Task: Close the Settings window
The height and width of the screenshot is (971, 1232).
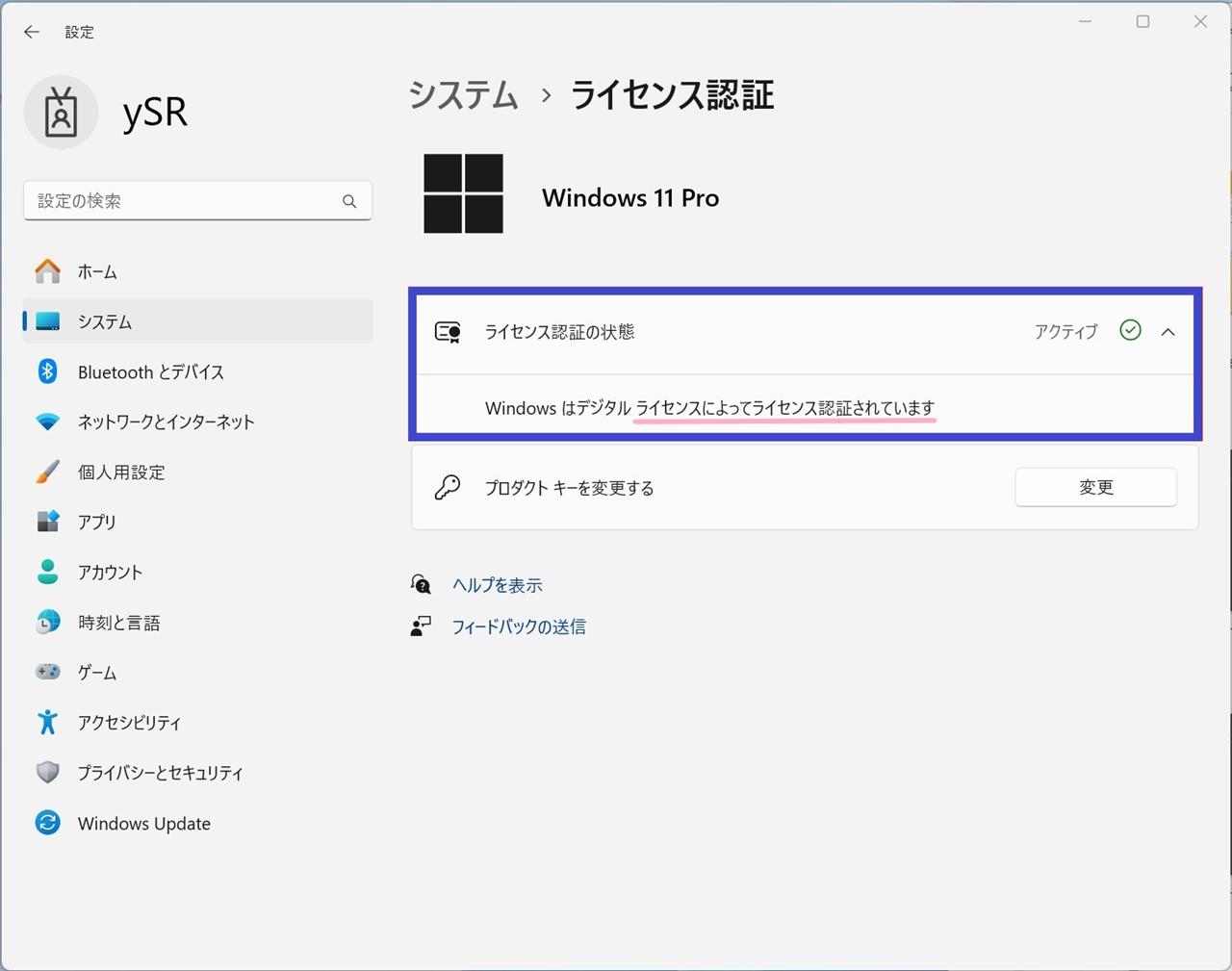Action: click(1200, 21)
